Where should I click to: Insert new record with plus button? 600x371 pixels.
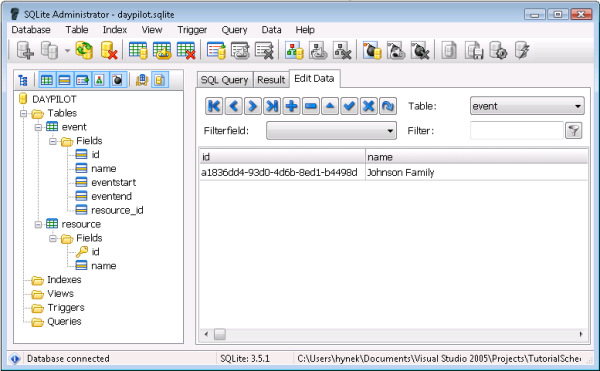pos(291,106)
